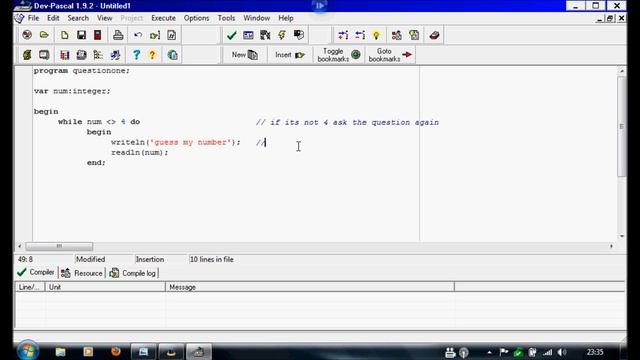Image resolution: width=640 pixels, height=360 pixels.
Task: Click the orange question mark icon
Action: [152, 55]
